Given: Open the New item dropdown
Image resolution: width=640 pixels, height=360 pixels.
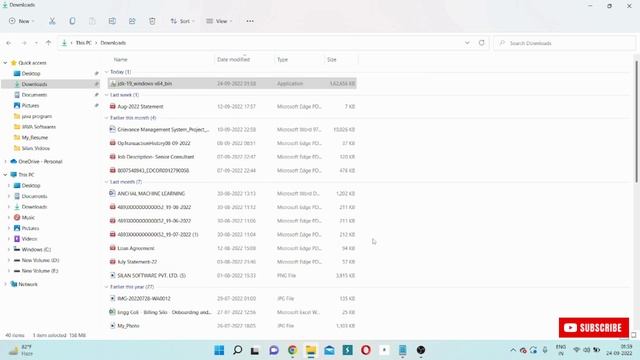Looking at the screenshot, I should coord(22,21).
